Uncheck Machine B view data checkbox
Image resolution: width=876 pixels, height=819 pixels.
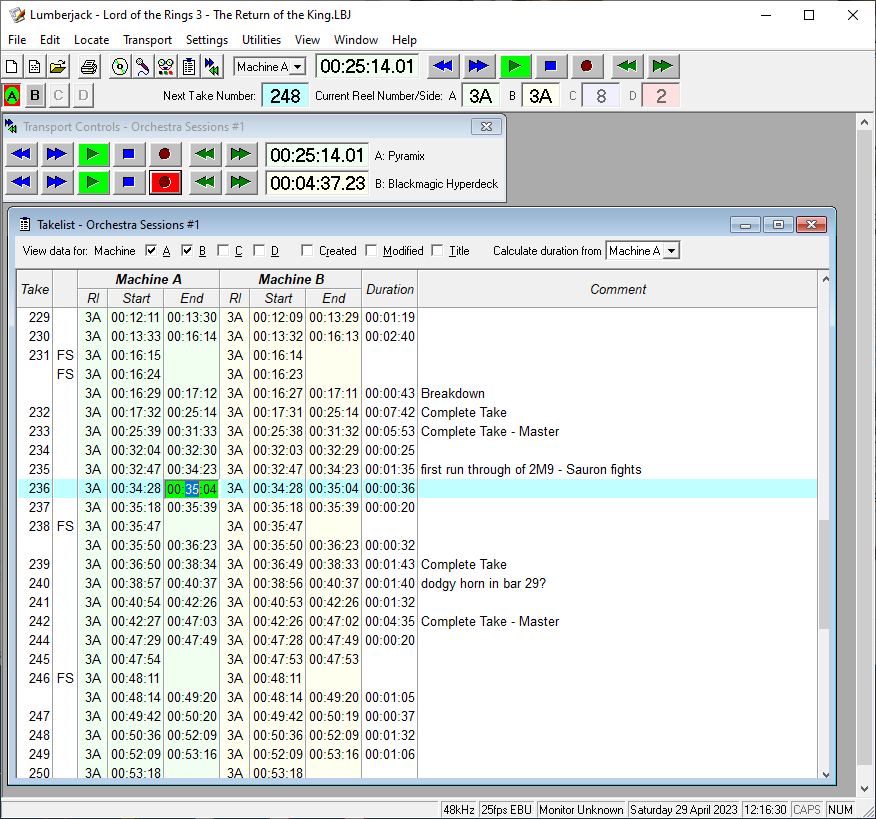tap(187, 250)
